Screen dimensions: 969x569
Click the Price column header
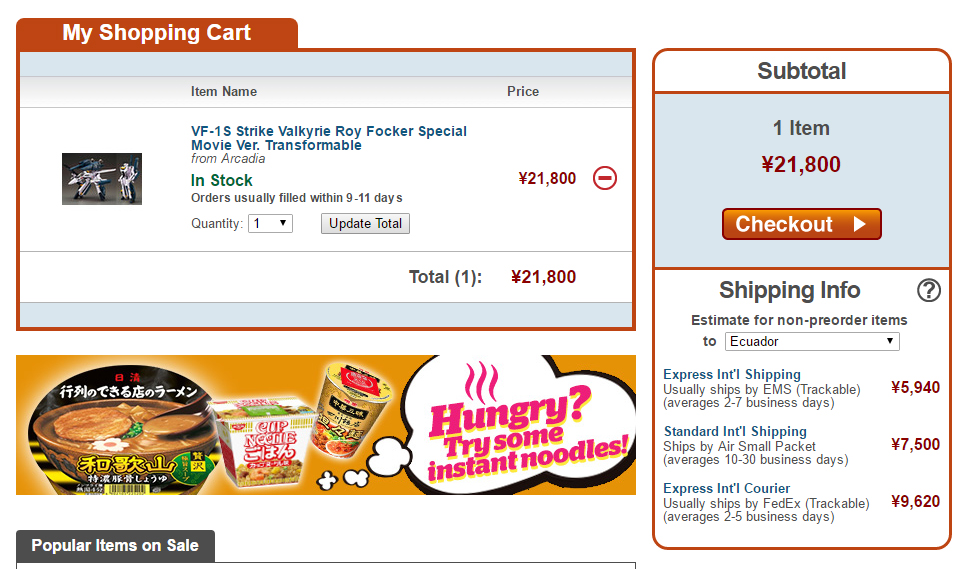pyautogui.click(x=523, y=91)
